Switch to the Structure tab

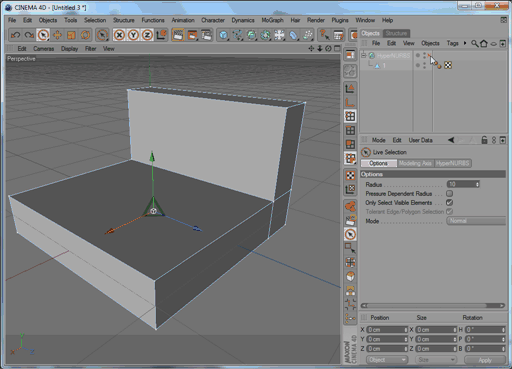tap(396, 33)
